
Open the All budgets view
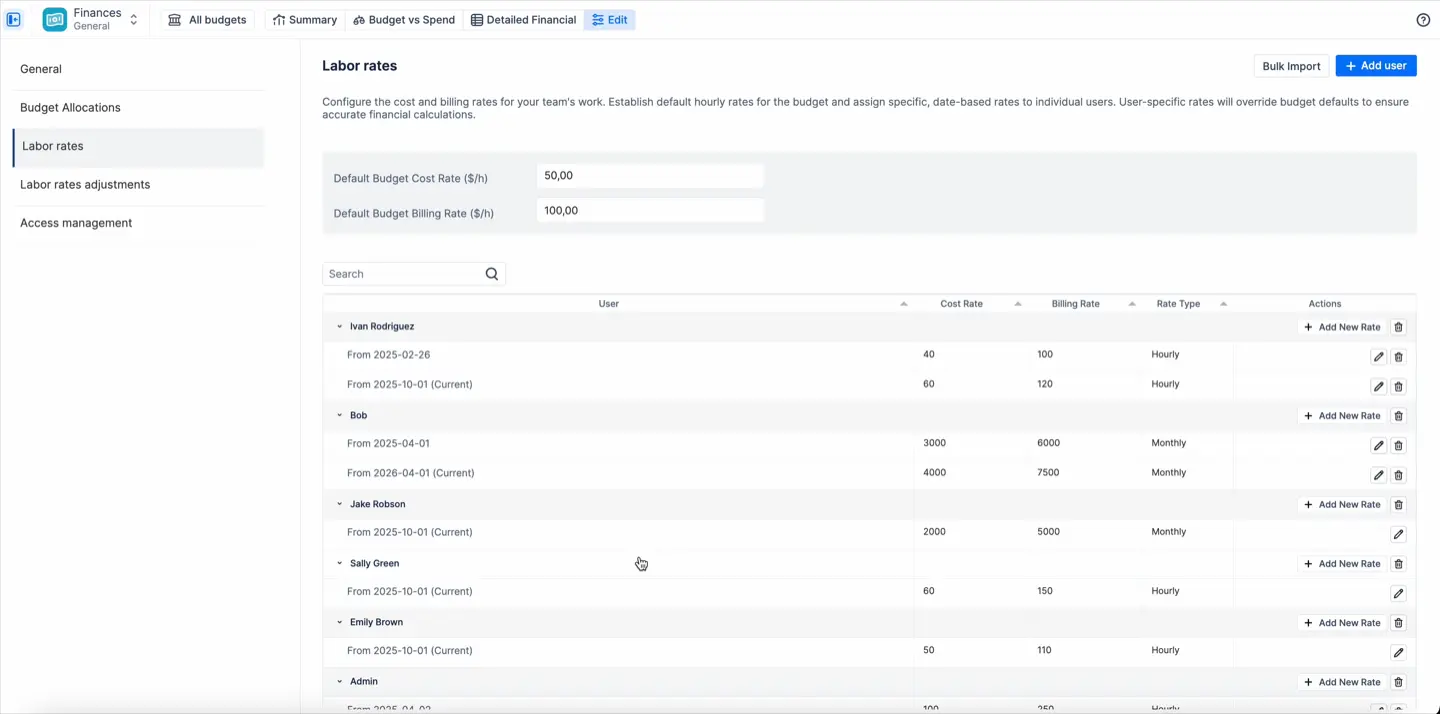point(207,20)
